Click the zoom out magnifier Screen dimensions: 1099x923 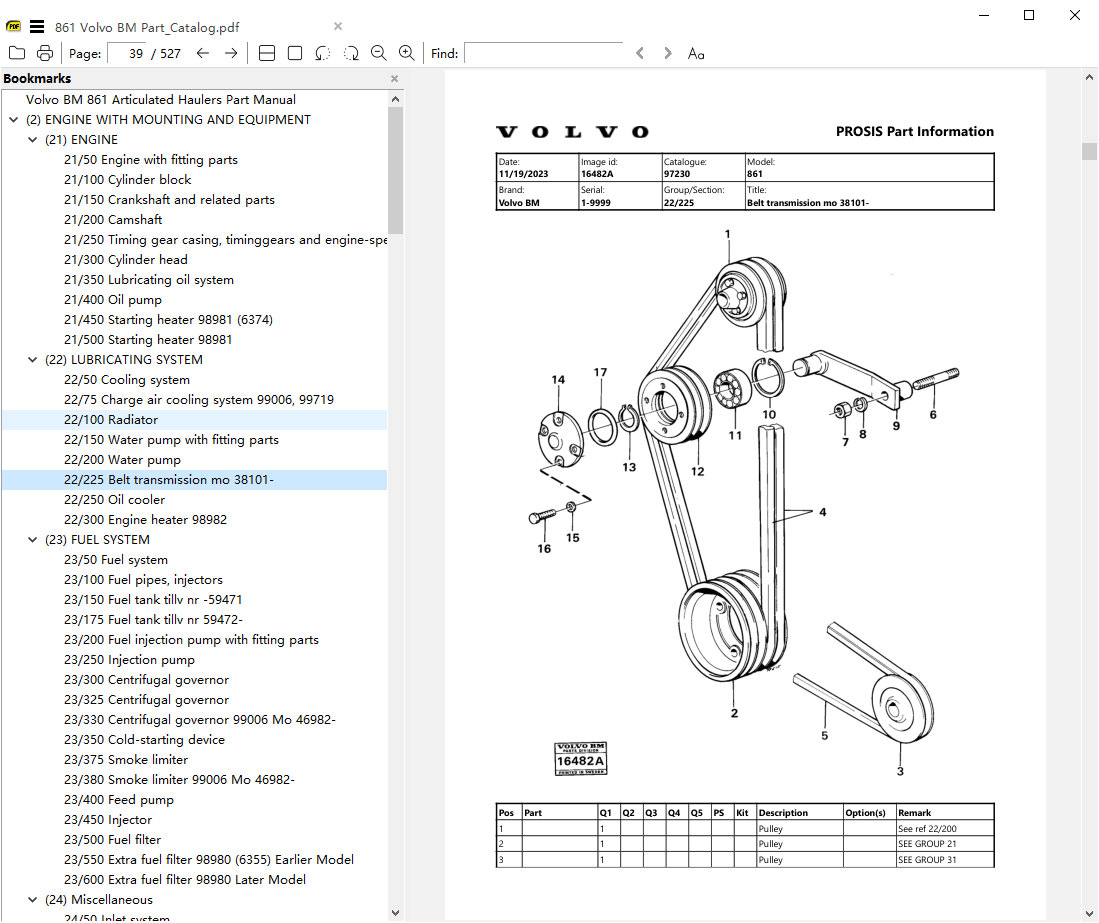tap(378, 53)
